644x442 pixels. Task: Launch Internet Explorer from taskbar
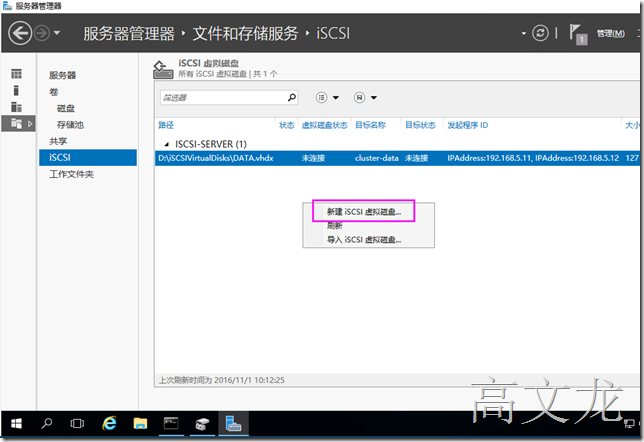(x=109, y=423)
